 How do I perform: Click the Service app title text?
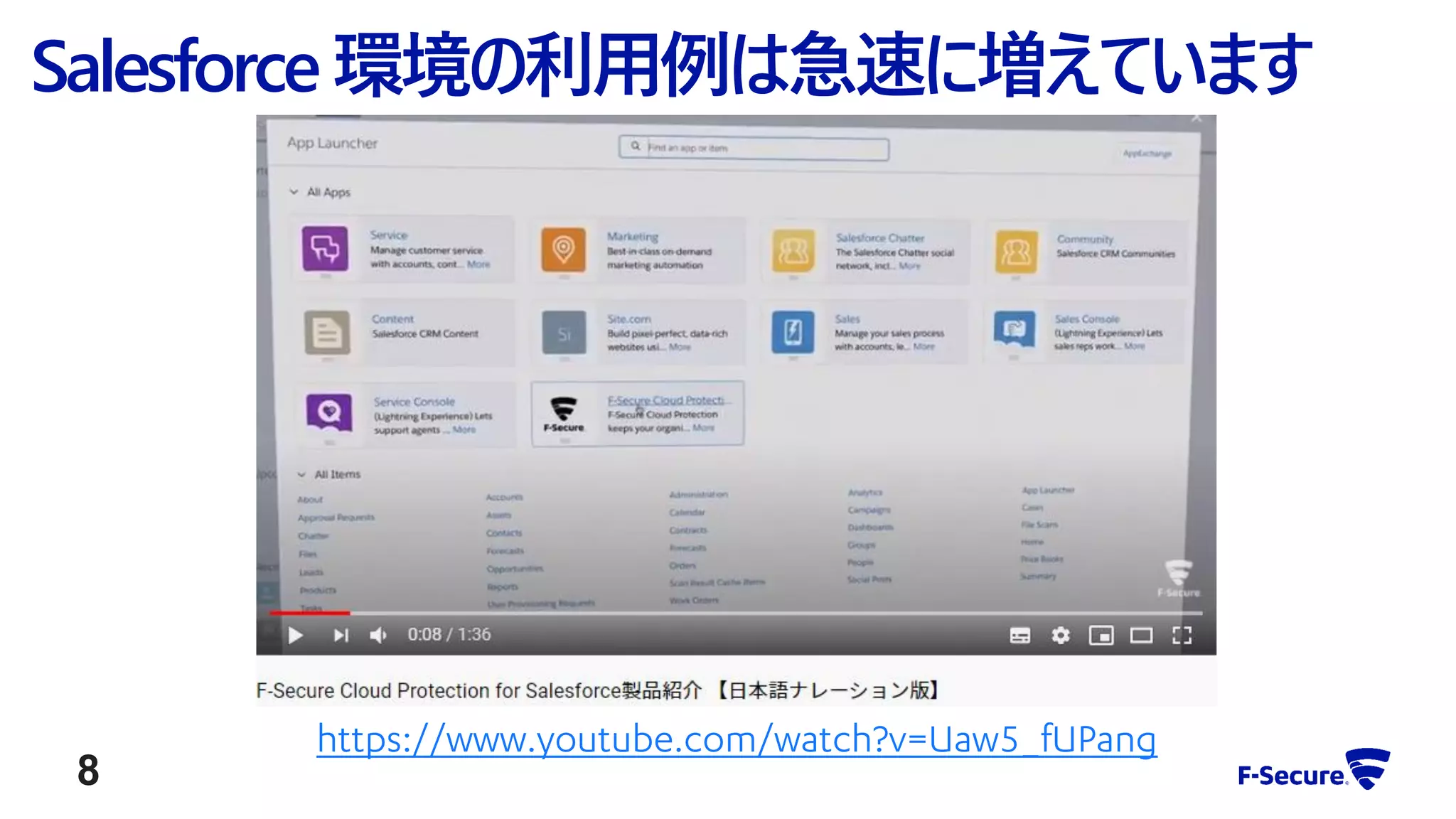(388, 235)
